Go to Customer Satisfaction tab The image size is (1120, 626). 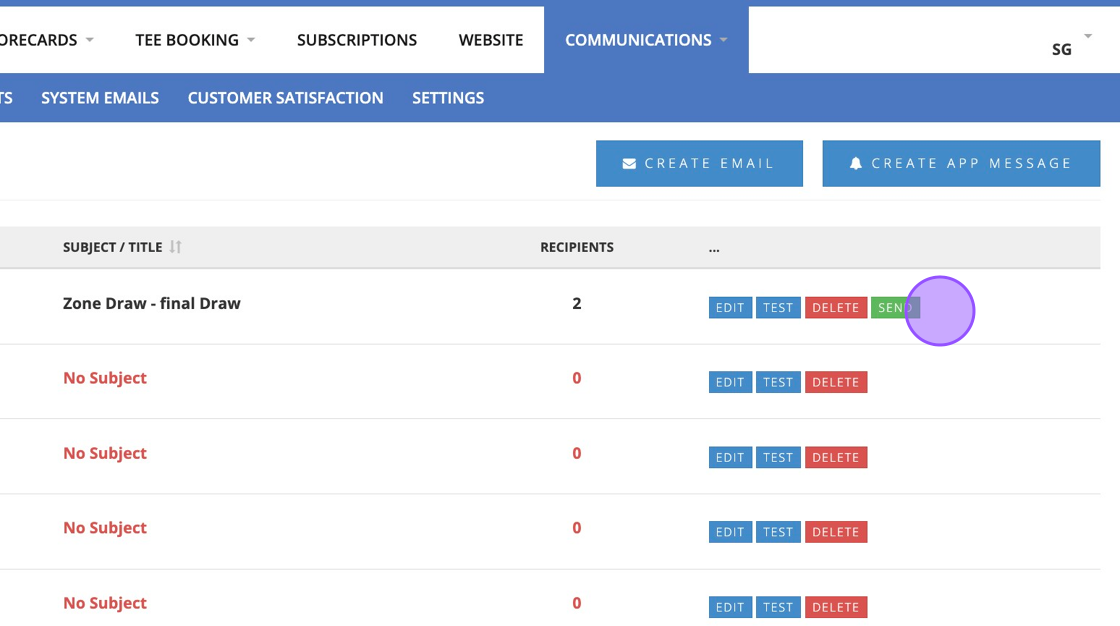click(x=285, y=98)
